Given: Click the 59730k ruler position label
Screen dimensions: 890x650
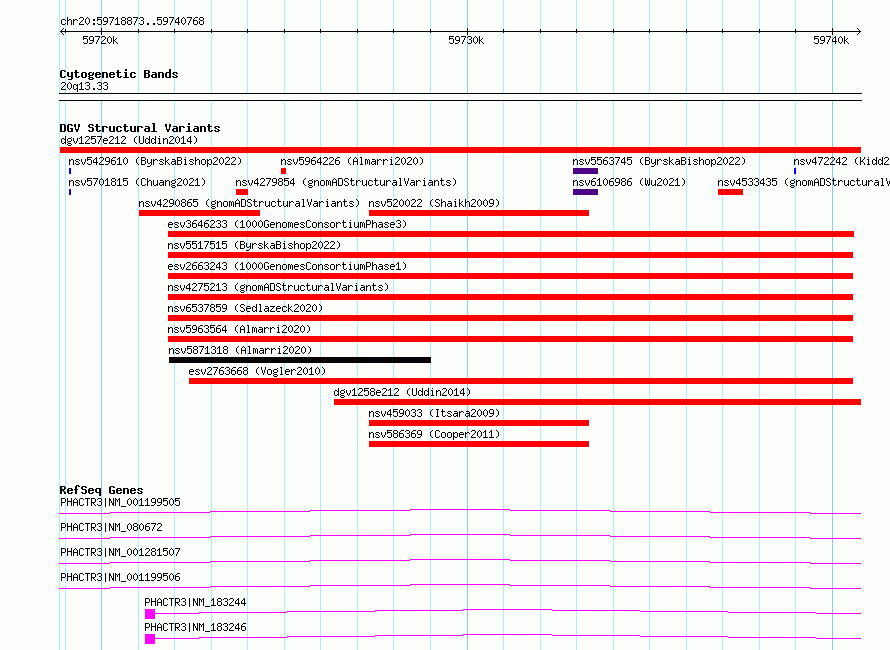Looking at the screenshot, I should click(x=466, y=40).
